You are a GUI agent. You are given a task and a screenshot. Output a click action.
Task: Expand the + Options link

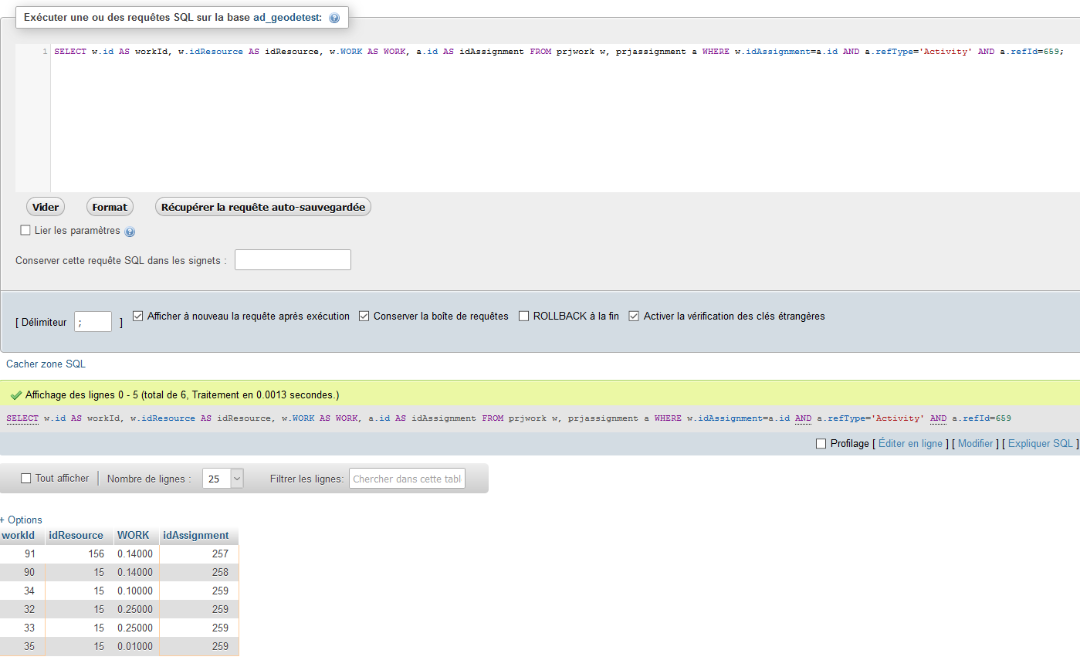pos(21,520)
